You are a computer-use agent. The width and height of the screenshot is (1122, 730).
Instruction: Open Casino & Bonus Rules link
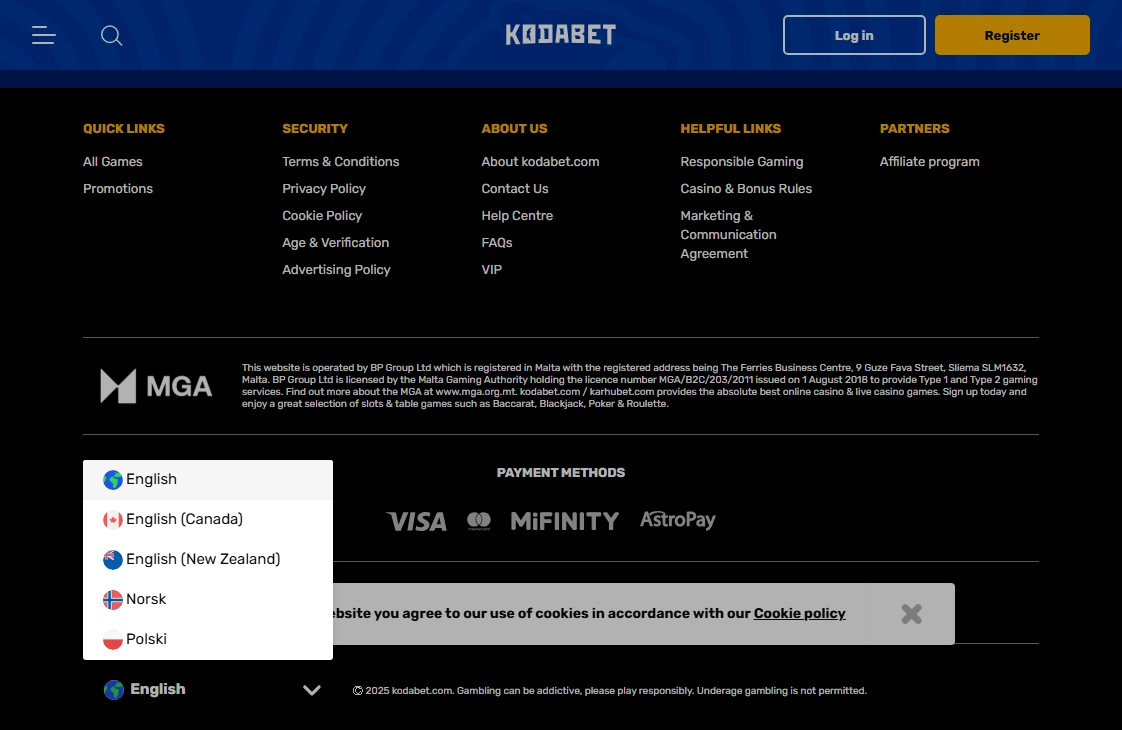click(746, 189)
